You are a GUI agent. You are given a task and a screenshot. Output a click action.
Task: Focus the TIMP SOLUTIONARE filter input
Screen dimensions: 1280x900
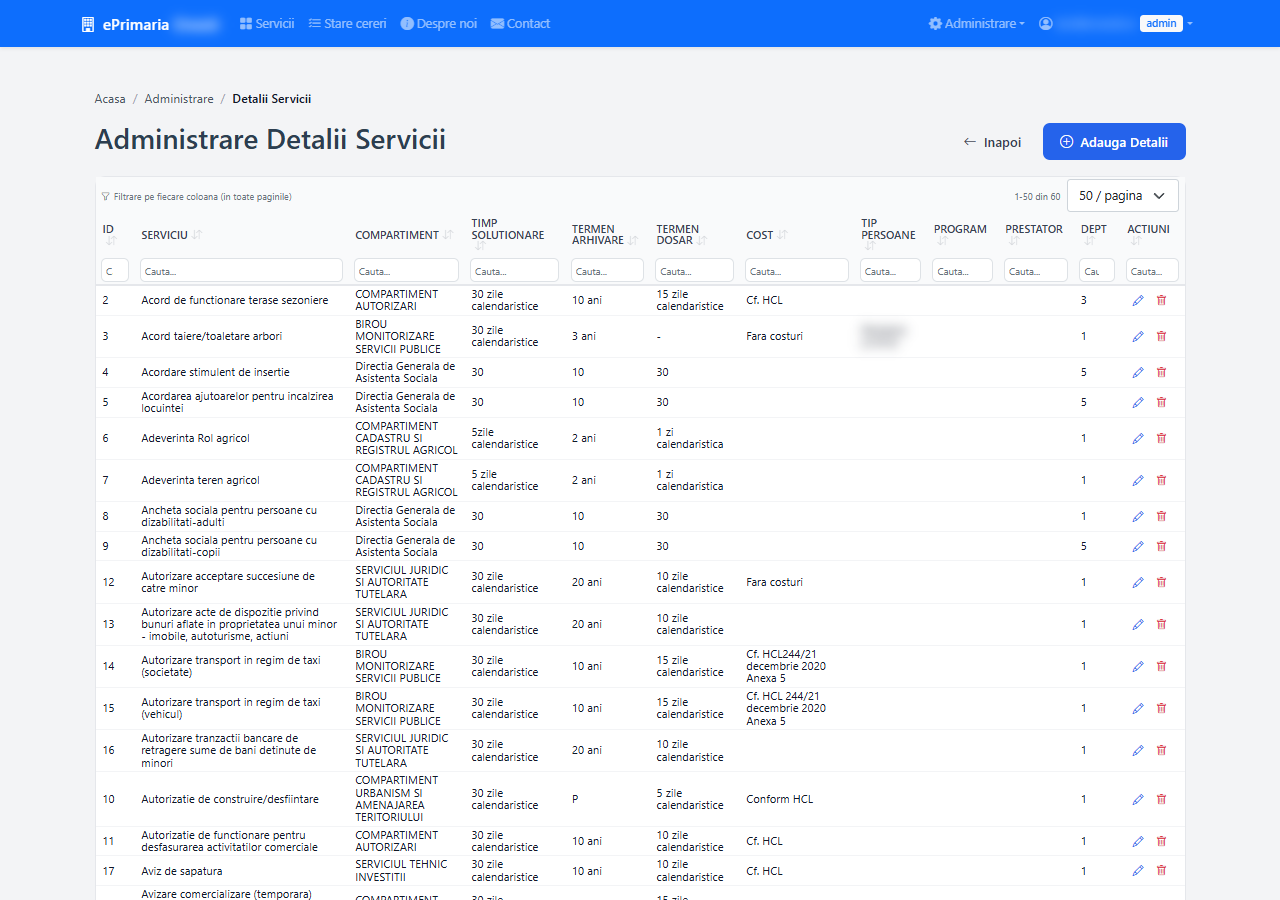pos(515,271)
